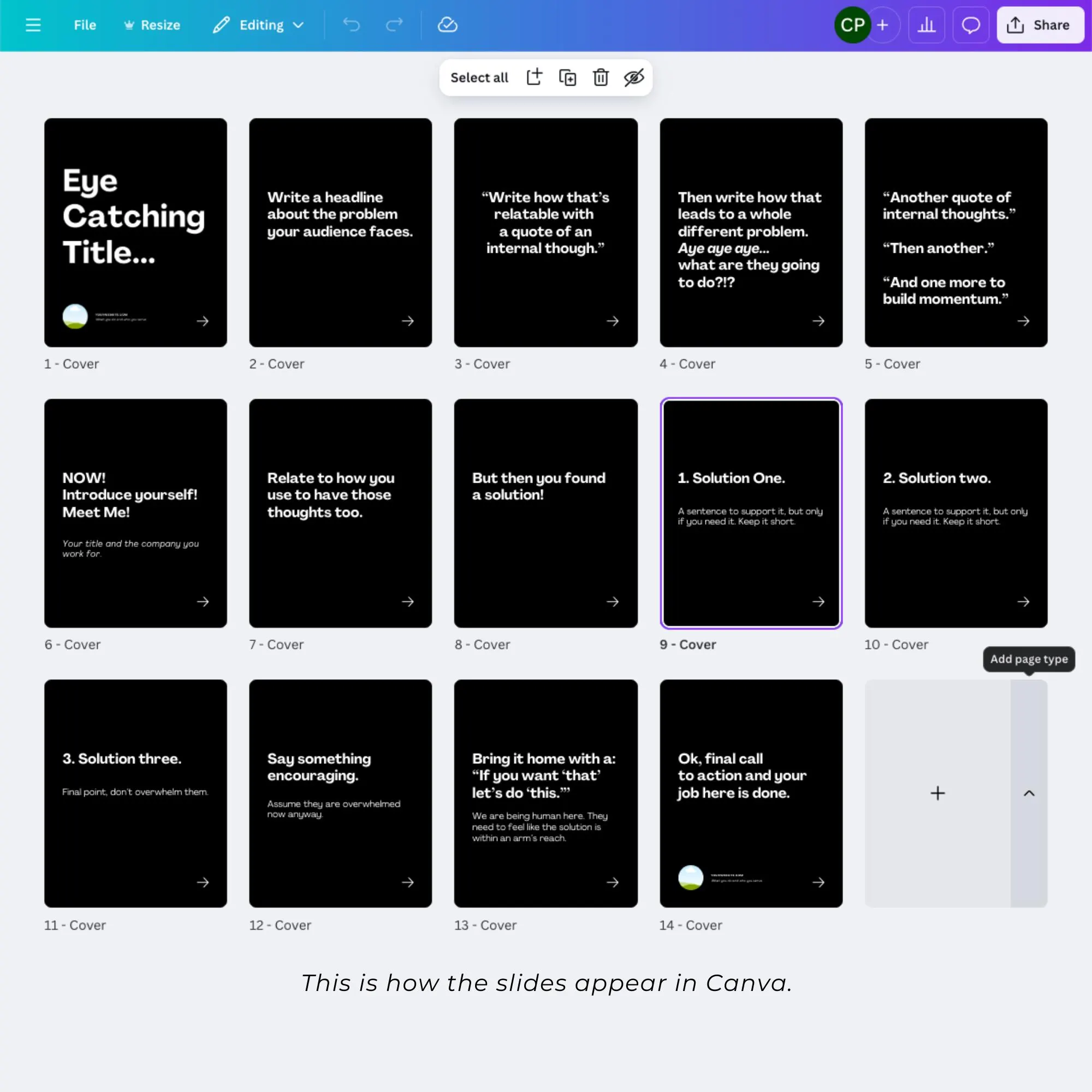Select the Bring it home slide
The height and width of the screenshot is (1092, 1092).
pyautogui.click(x=546, y=793)
